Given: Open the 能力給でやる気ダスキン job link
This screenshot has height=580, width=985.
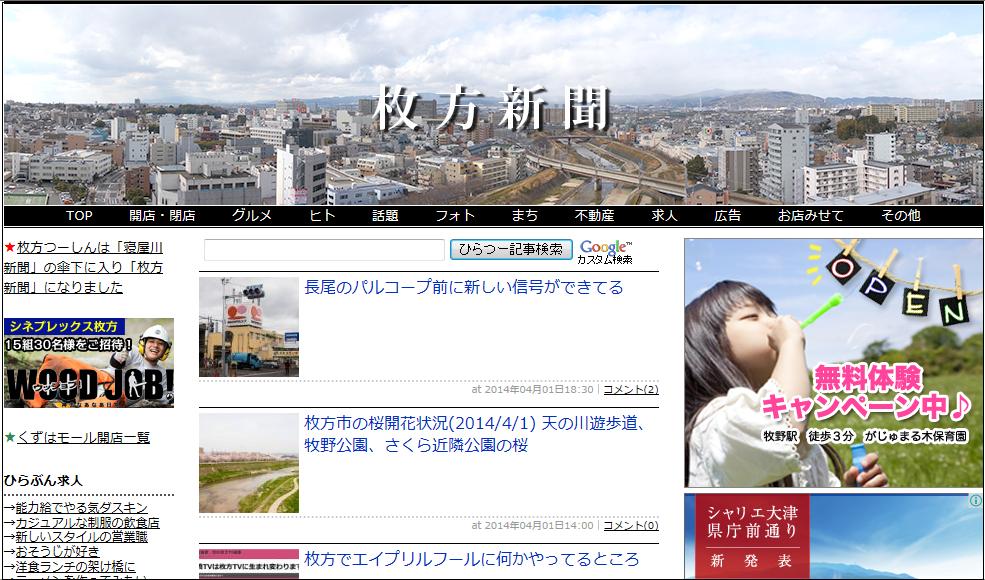Looking at the screenshot, I should tap(82, 508).
